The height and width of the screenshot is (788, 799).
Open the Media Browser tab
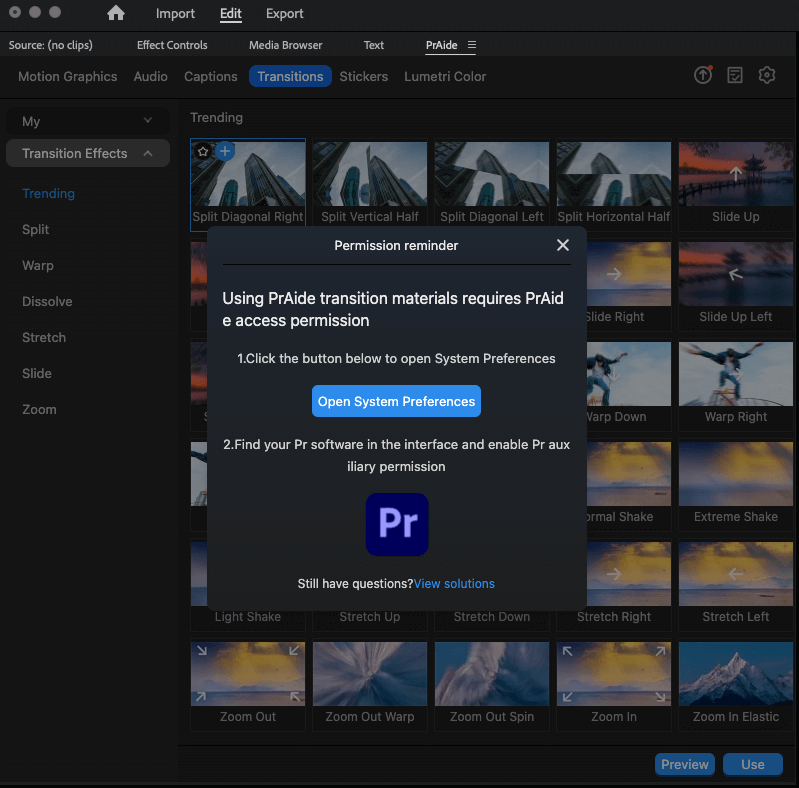point(285,45)
